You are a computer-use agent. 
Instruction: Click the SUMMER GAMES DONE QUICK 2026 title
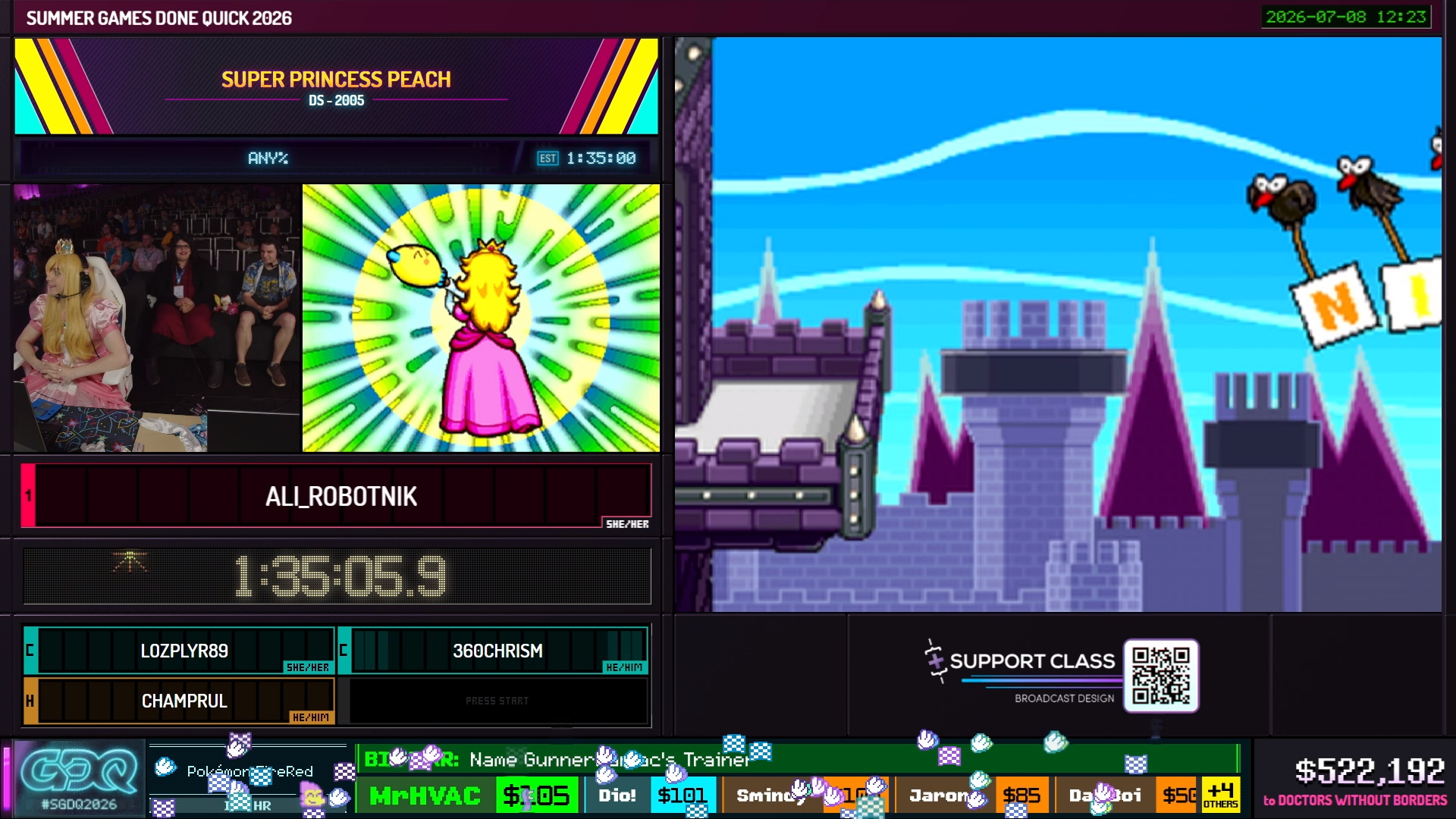coord(159,18)
